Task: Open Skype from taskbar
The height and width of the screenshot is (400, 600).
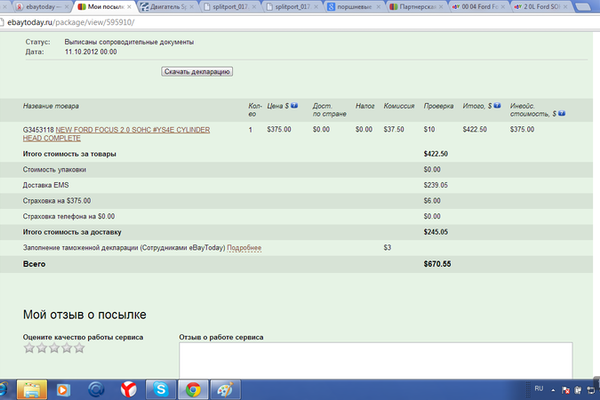Action: click(x=161, y=390)
